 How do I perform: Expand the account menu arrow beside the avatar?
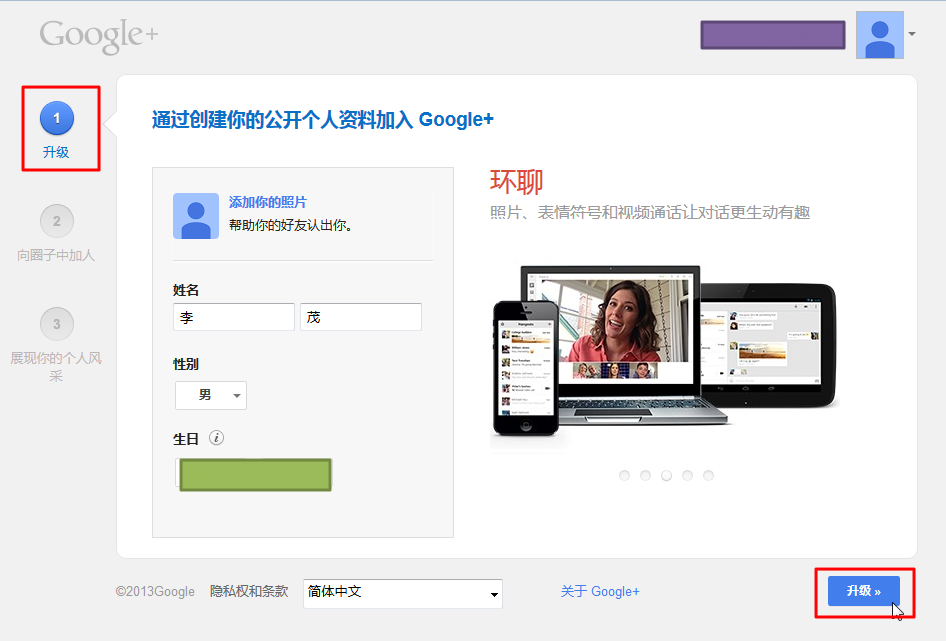click(912, 34)
